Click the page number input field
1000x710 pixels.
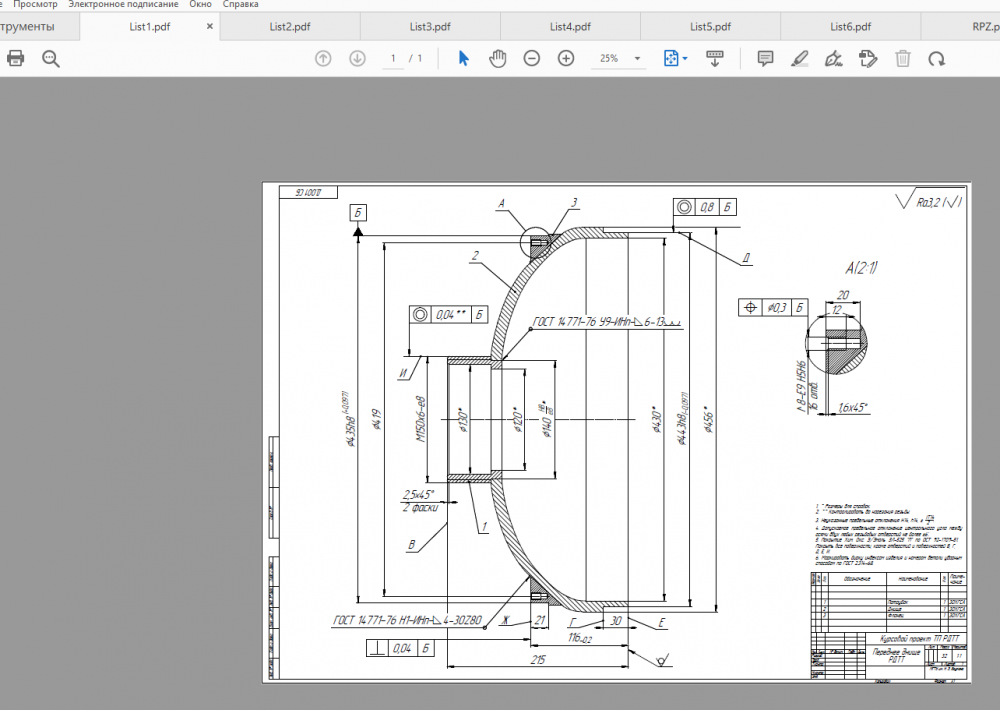point(395,59)
